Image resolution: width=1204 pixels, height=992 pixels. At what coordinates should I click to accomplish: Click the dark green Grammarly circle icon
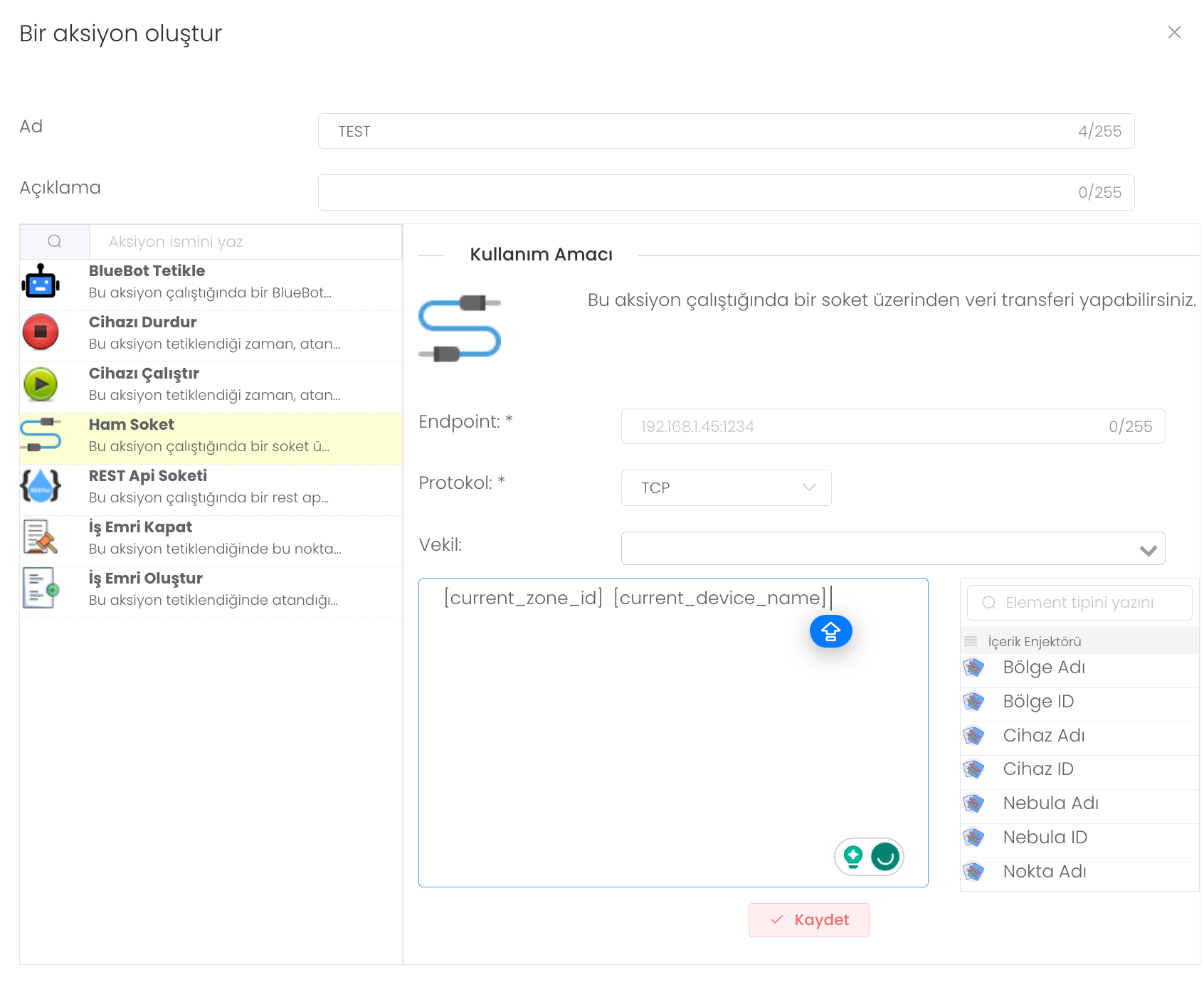(885, 857)
